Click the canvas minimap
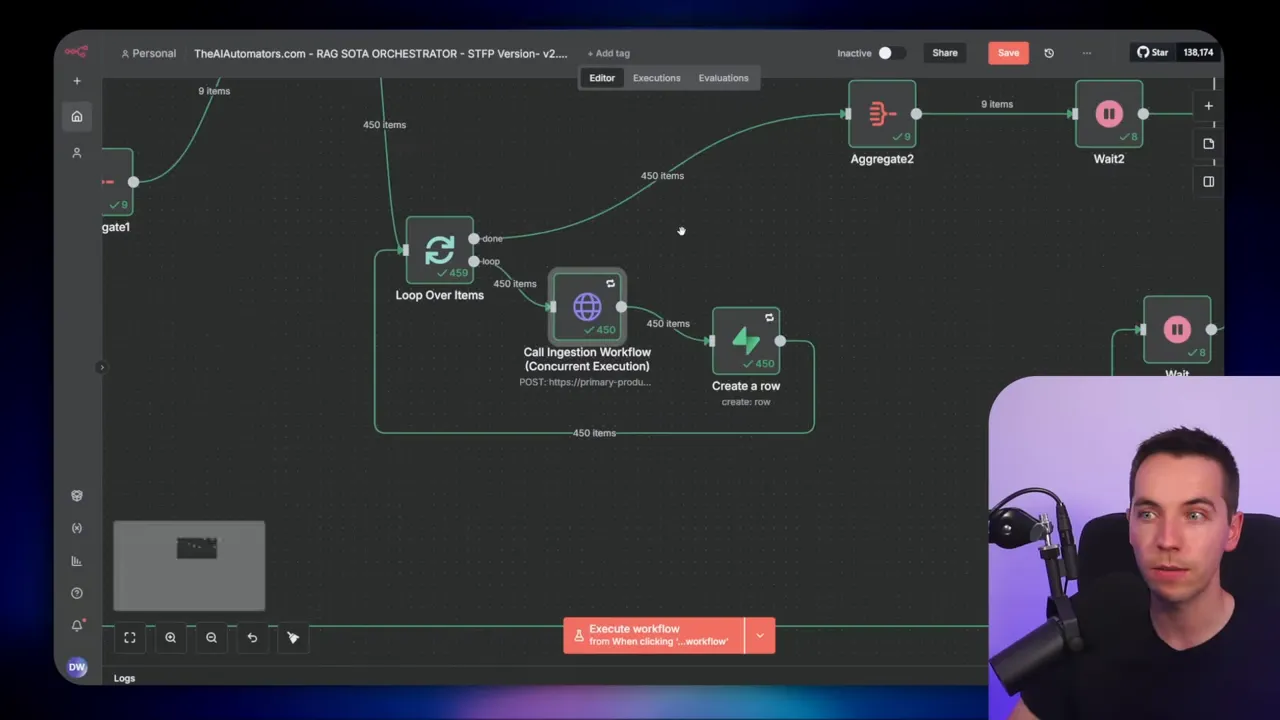This screenshot has height=720, width=1280. pyautogui.click(x=189, y=565)
